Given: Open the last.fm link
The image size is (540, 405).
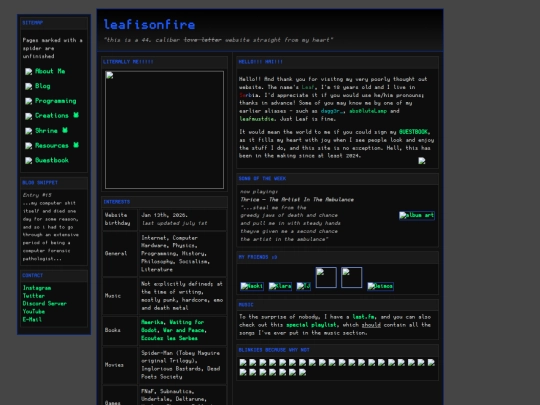Looking at the screenshot, I should click(364, 317).
